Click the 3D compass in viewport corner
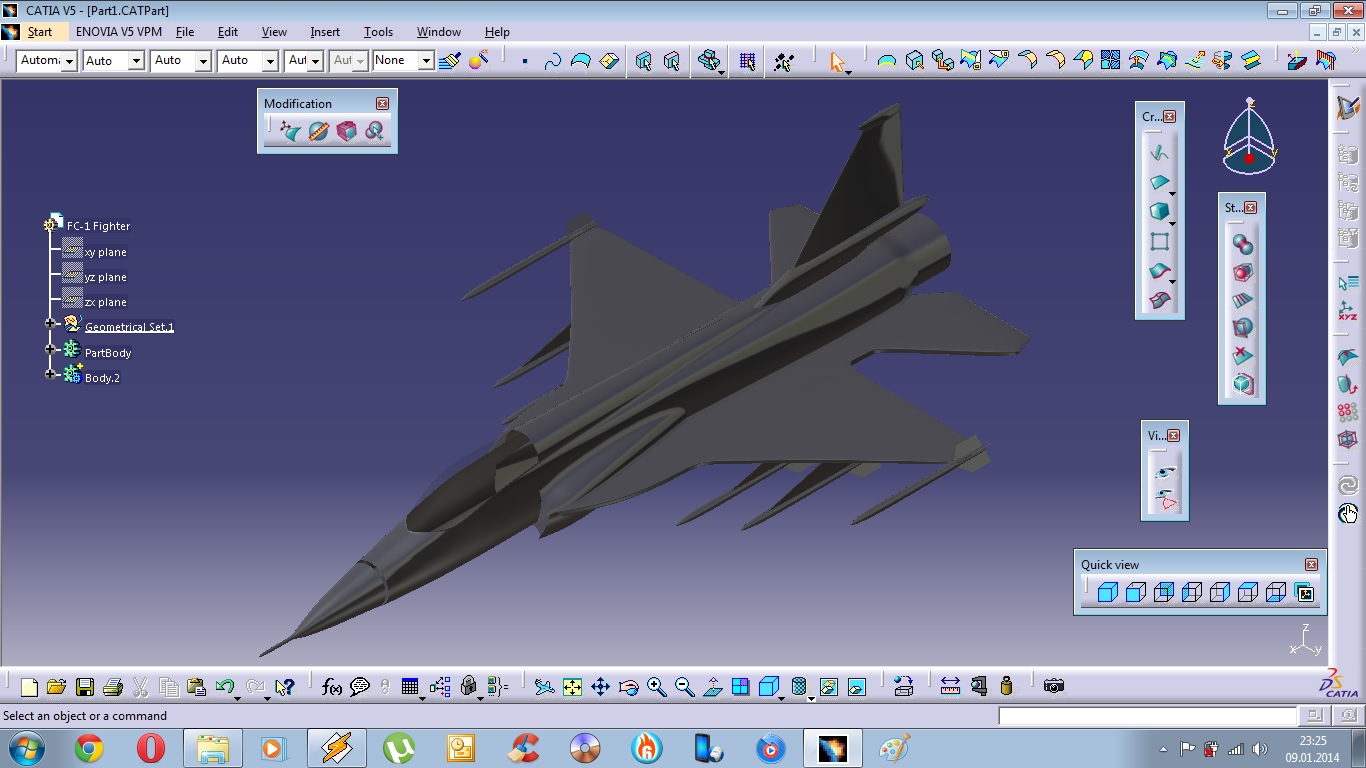The image size is (1366, 768). click(1249, 137)
